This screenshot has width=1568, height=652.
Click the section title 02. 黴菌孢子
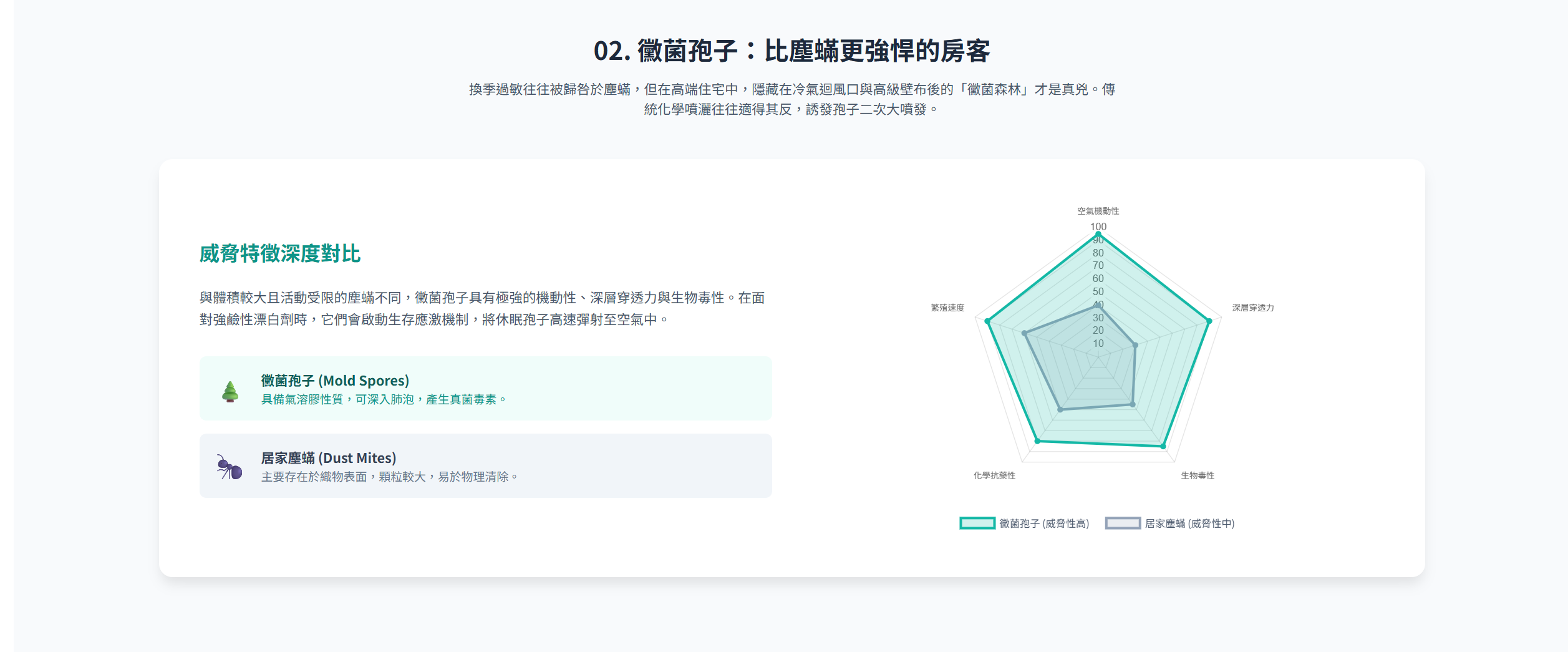tap(791, 51)
